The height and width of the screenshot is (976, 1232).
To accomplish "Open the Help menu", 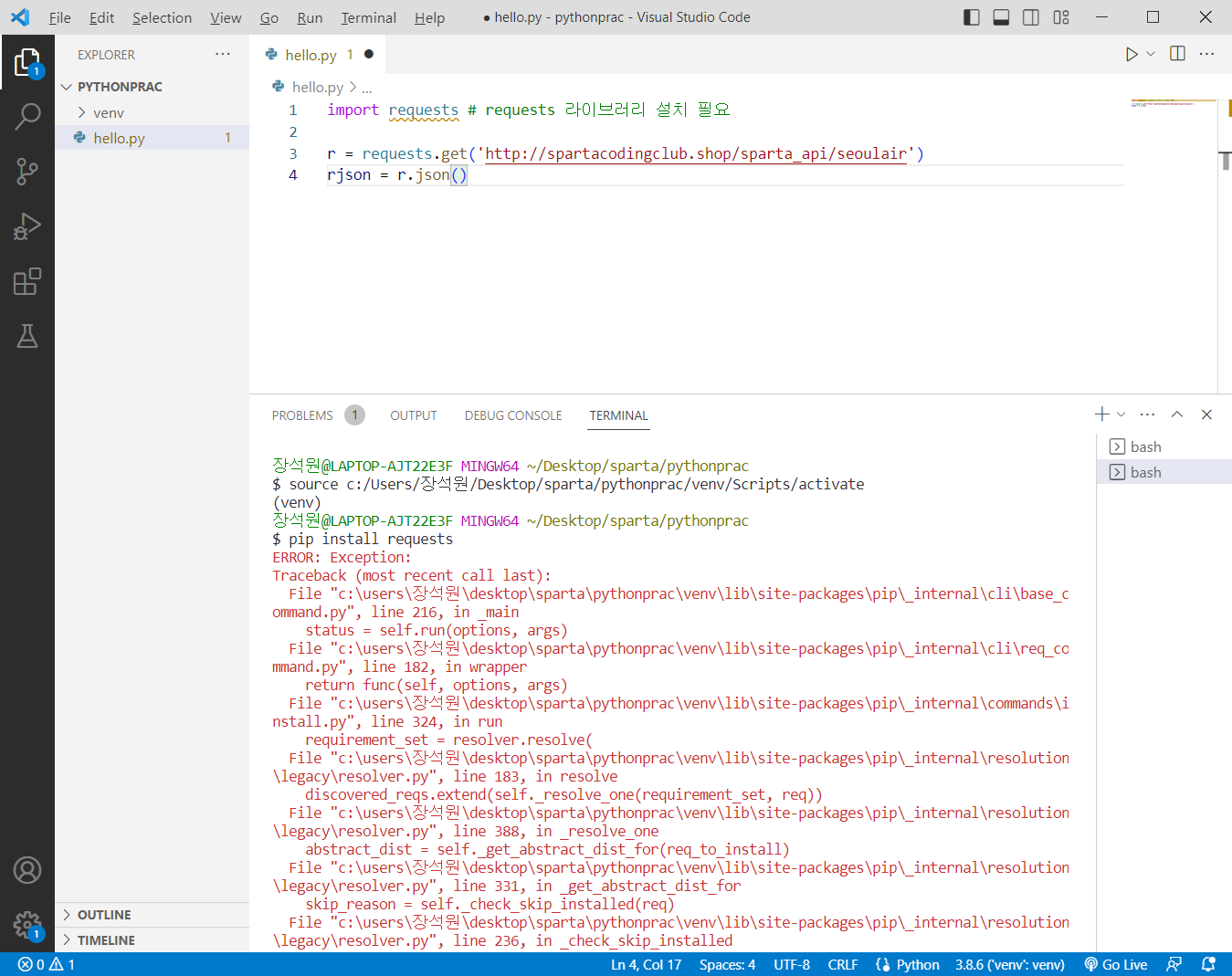I will (x=429, y=17).
